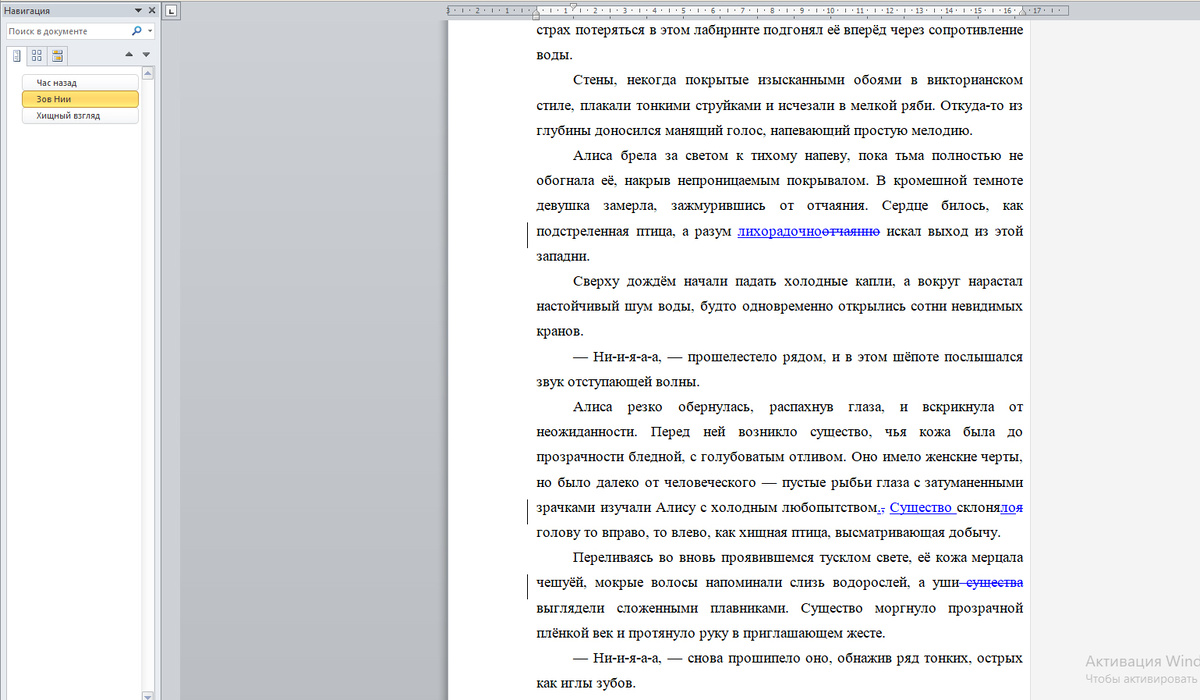Click struck-through word 'отчаянно'
Image resolution: width=1200 pixels, height=700 pixels.
tap(851, 231)
